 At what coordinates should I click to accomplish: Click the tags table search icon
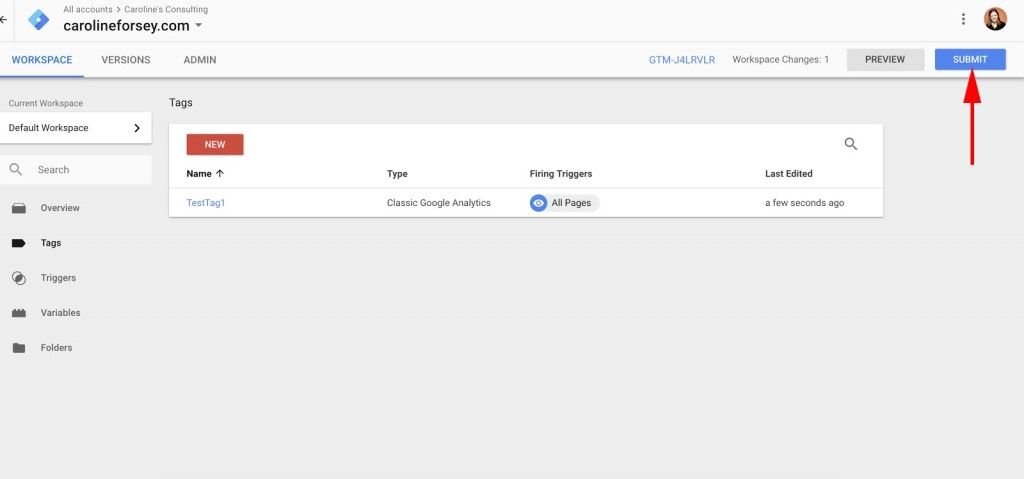point(851,144)
